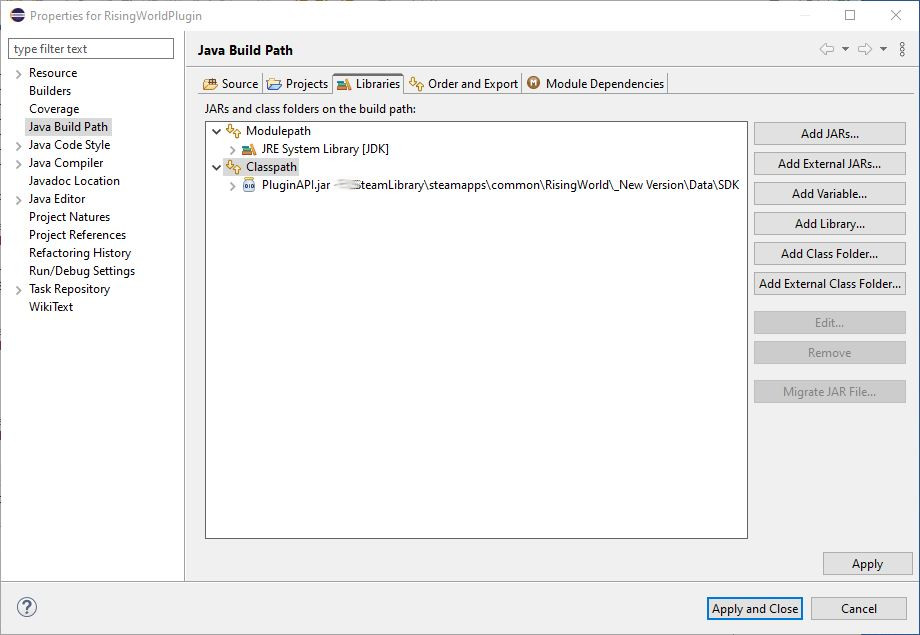The width and height of the screenshot is (920, 635).
Task: Open the forward history dropdown arrow
Action: (883, 49)
